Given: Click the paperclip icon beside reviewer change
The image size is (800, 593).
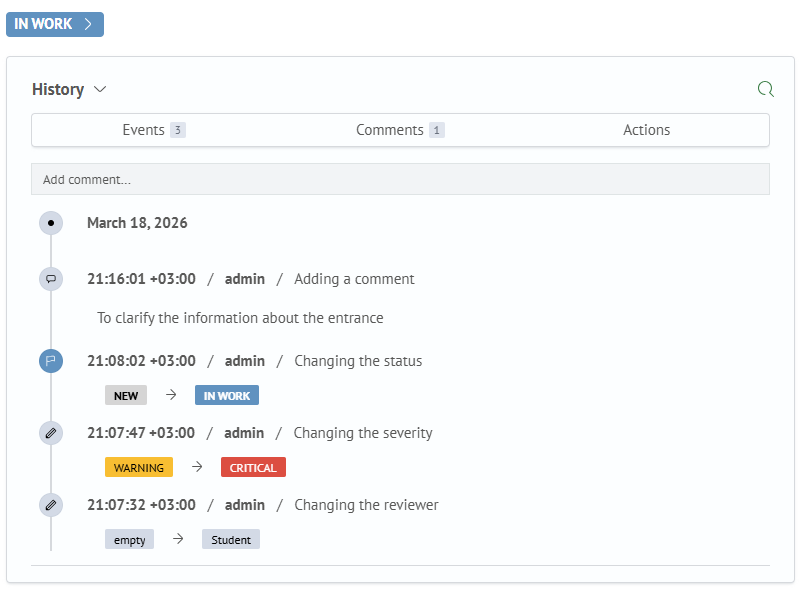Looking at the screenshot, I should 51,505.
